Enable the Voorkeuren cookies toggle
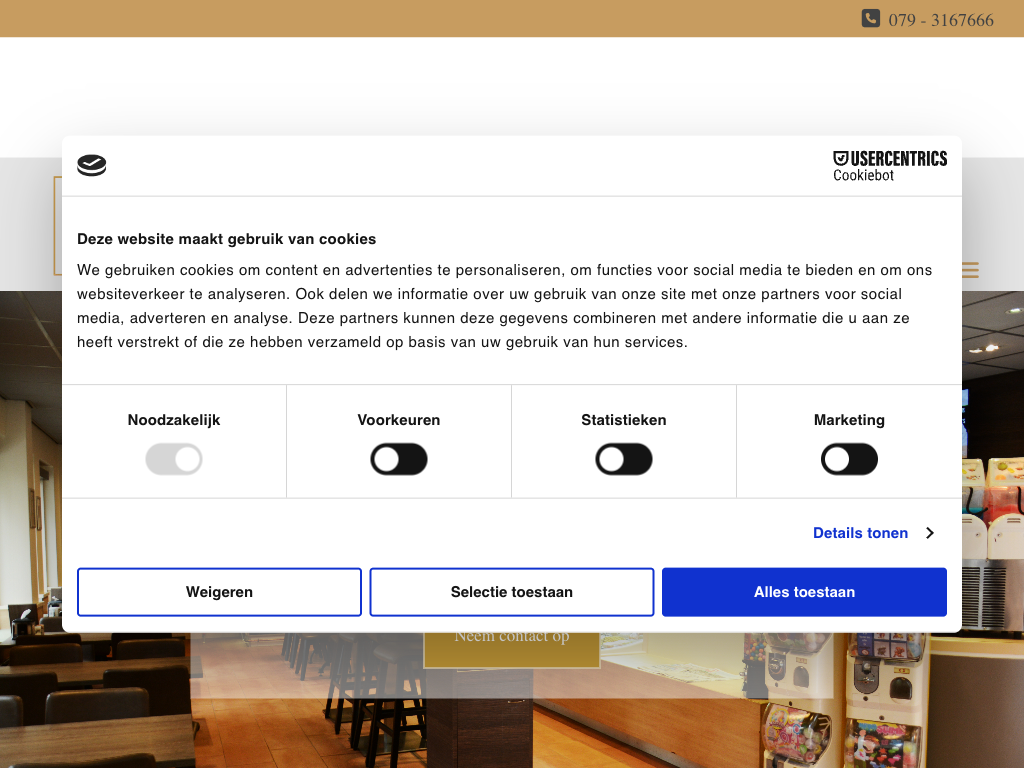This screenshot has height=768, width=1024. click(399, 460)
